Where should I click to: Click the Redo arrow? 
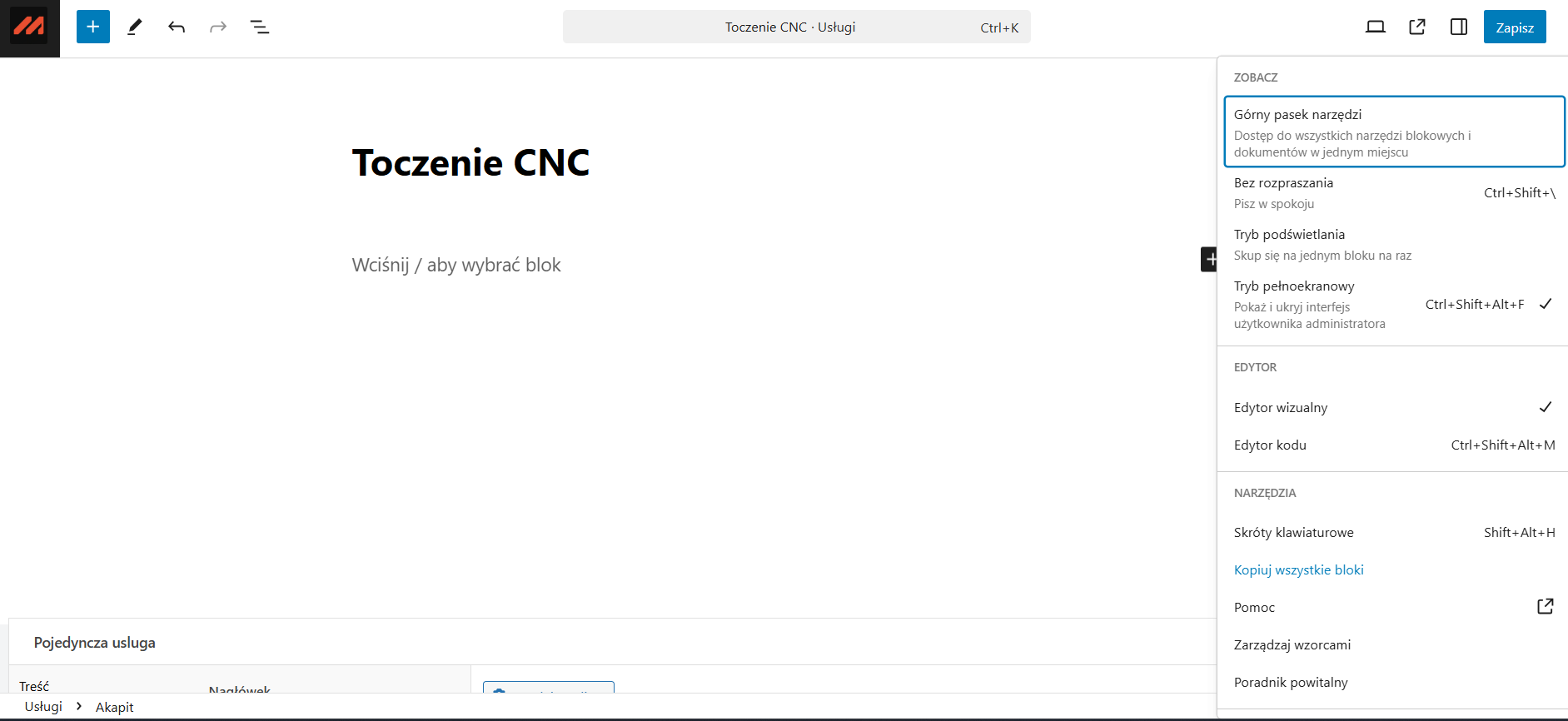(x=218, y=27)
